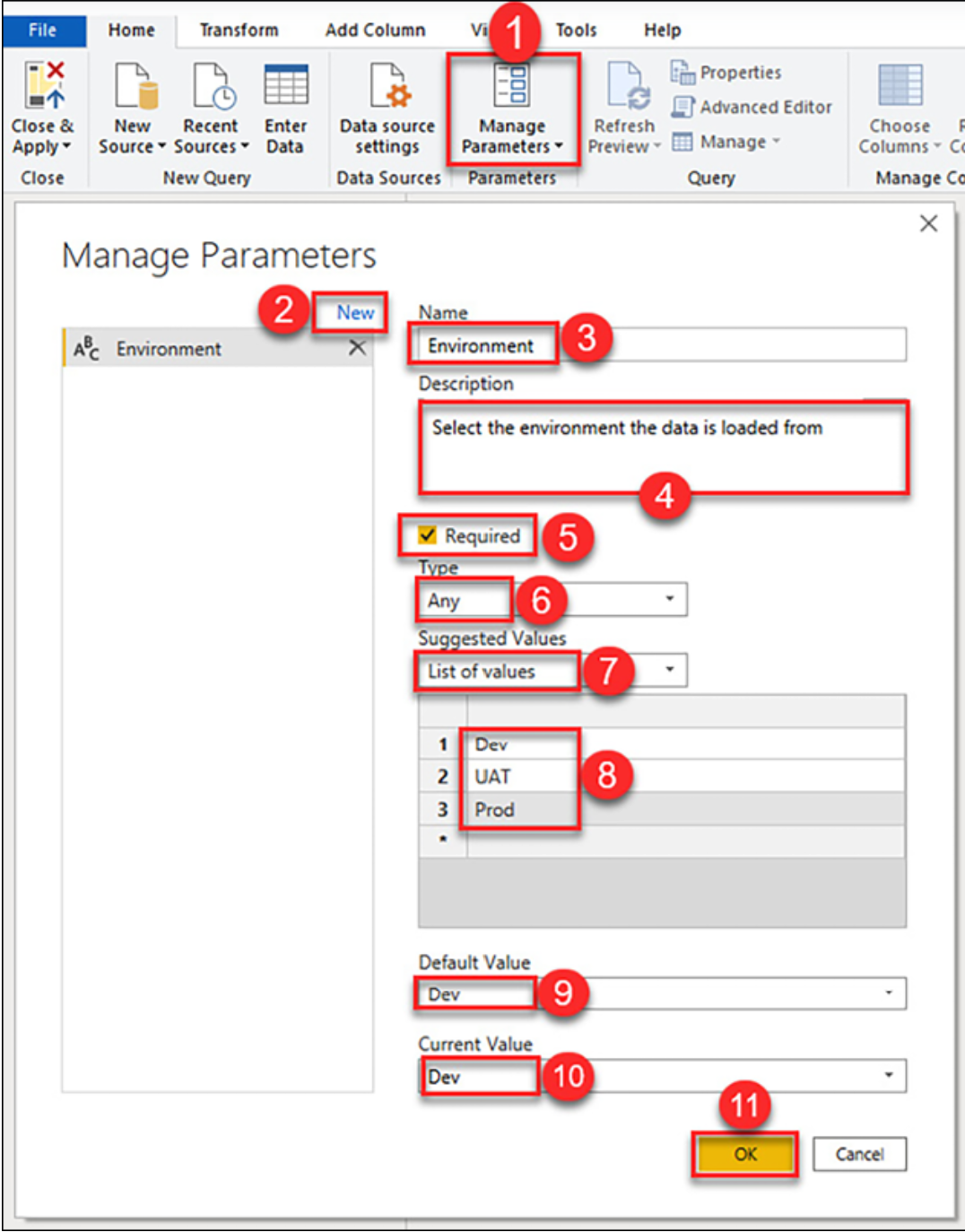Viewport: 965px width, 1232px height.
Task: Switch to the Transform tab
Action: click(238, 30)
